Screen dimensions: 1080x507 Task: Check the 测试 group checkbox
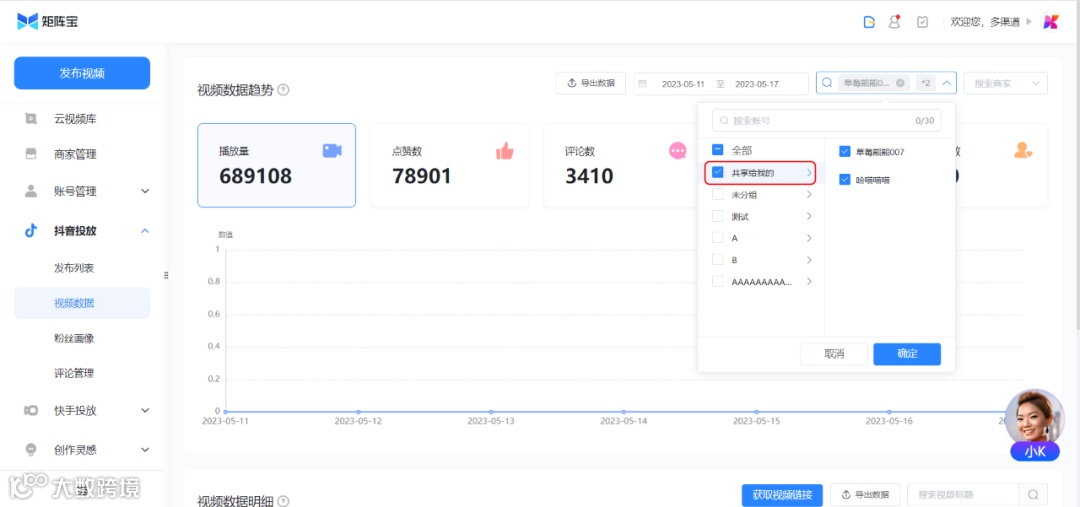click(717, 216)
